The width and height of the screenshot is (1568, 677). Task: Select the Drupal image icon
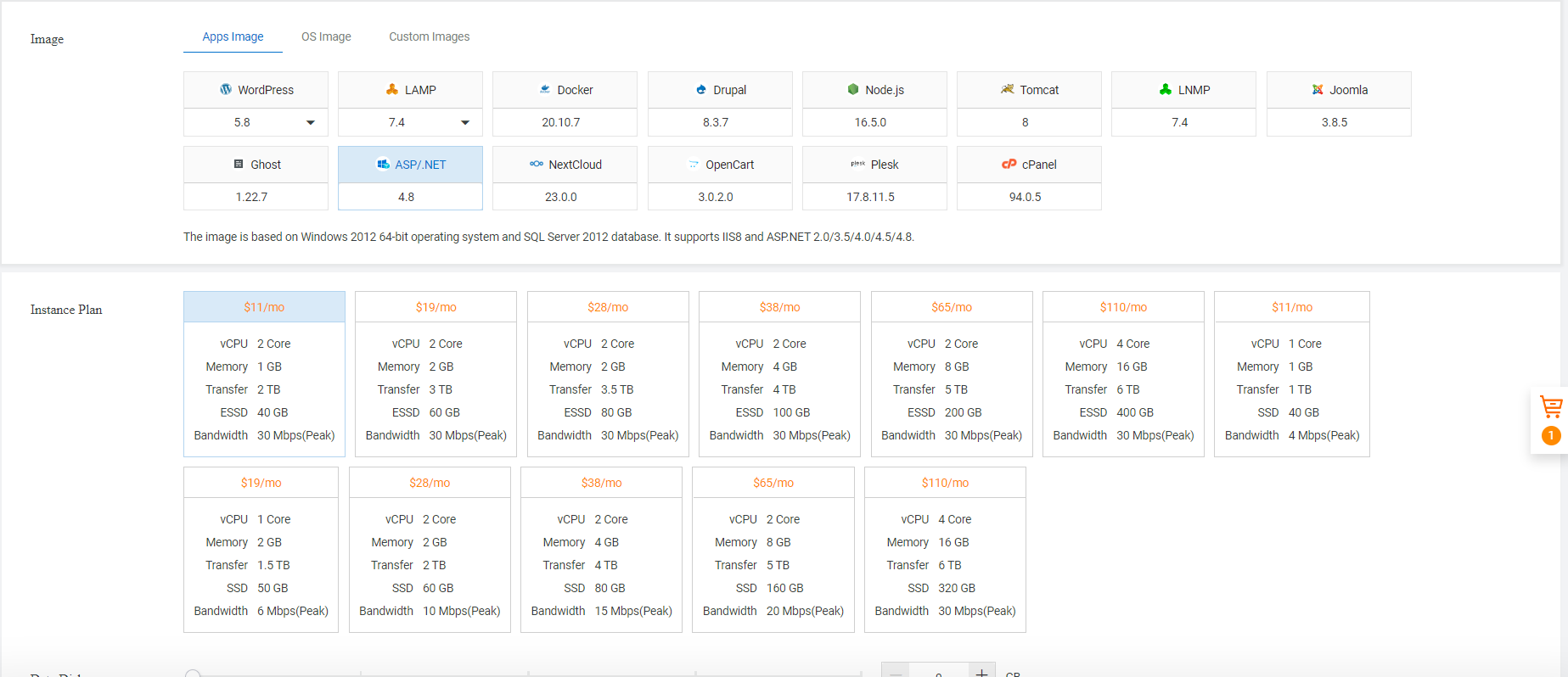701,89
